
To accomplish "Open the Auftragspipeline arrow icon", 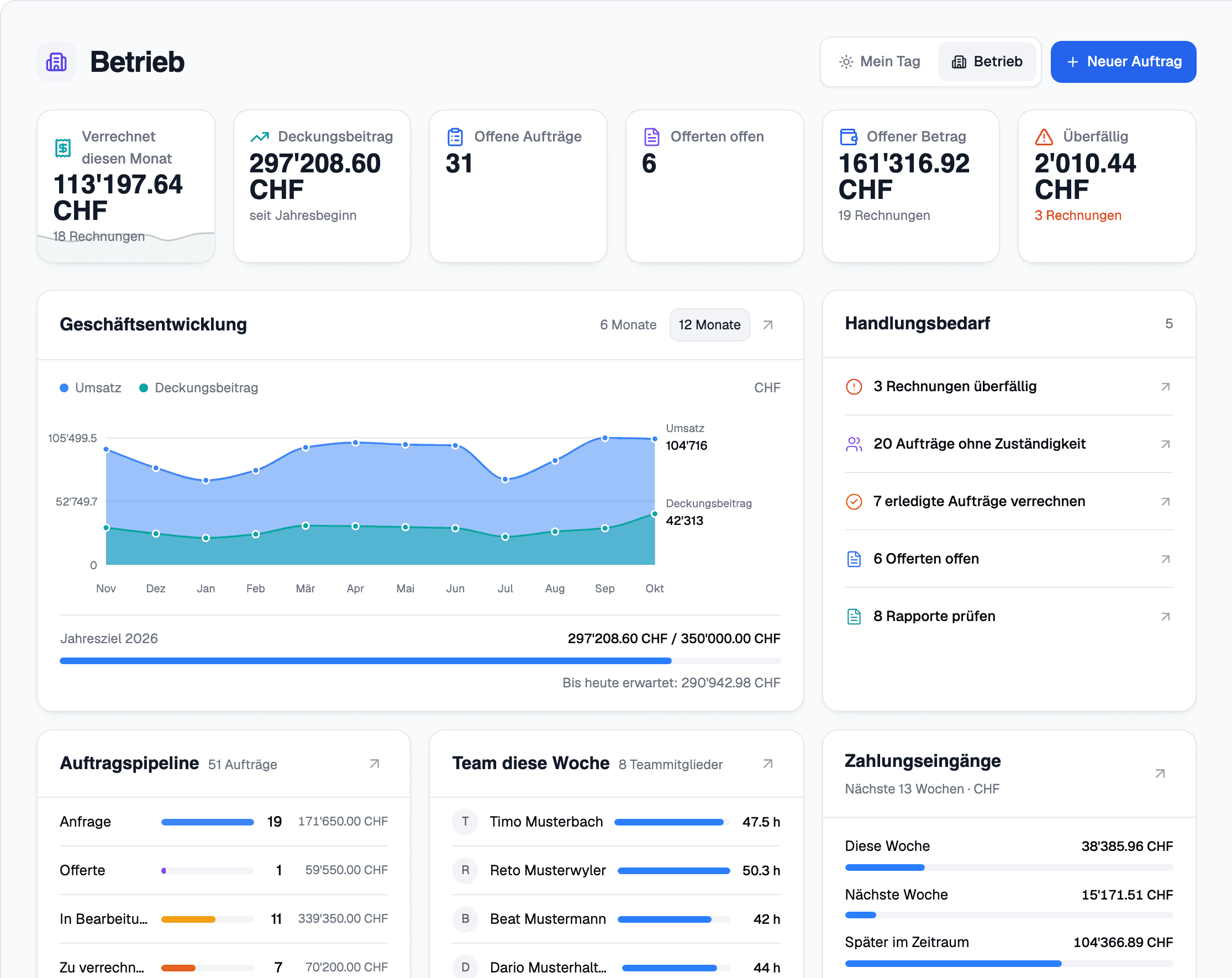I will pyautogui.click(x=374, y=764).
